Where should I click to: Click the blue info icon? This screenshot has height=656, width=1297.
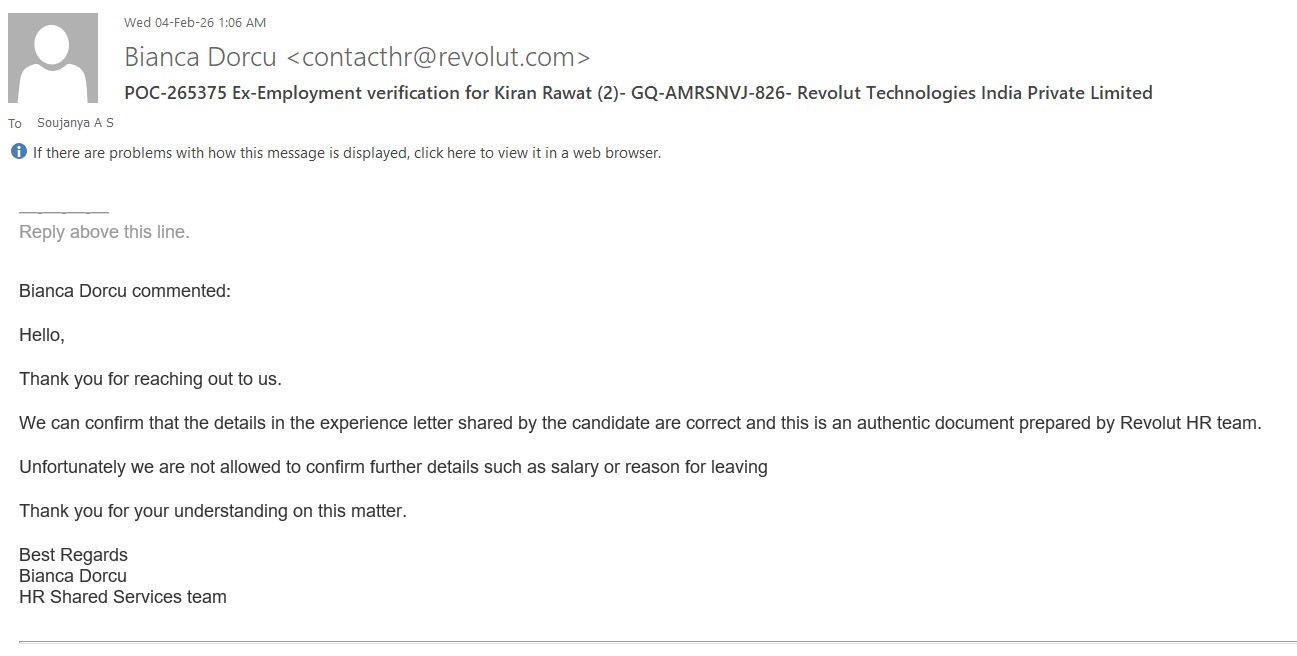[x=18, y=152]
